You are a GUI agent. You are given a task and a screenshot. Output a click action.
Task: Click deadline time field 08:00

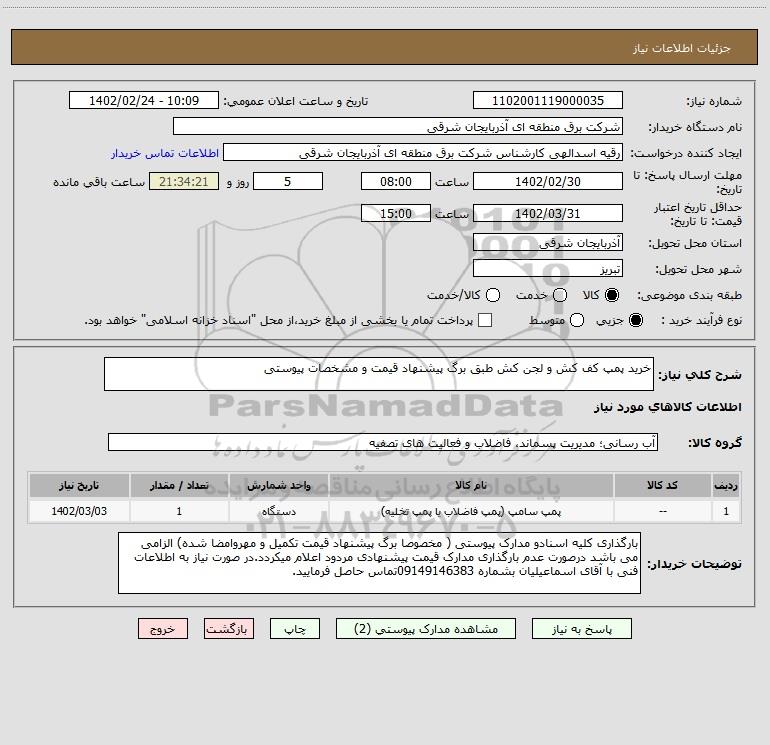(396, 181)
